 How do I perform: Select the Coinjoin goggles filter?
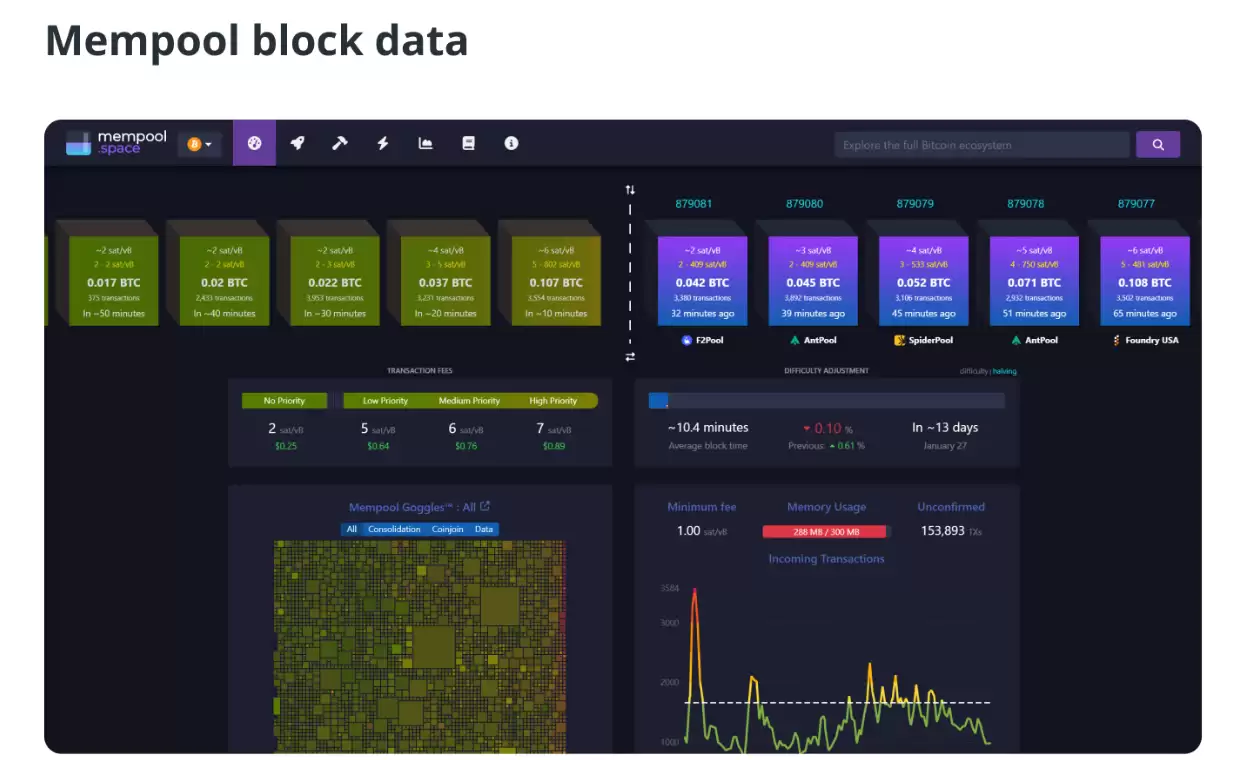click(x=448, y=529)
